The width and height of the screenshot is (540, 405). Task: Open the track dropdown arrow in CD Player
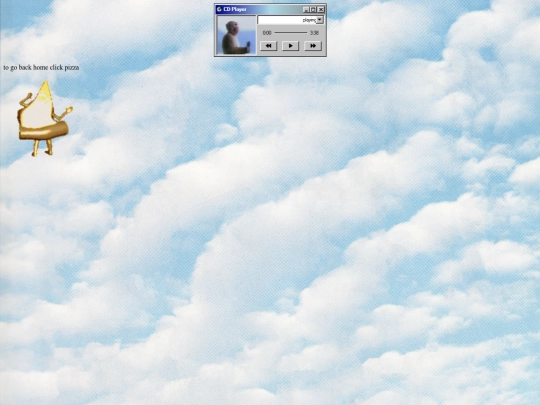[320, 20]
